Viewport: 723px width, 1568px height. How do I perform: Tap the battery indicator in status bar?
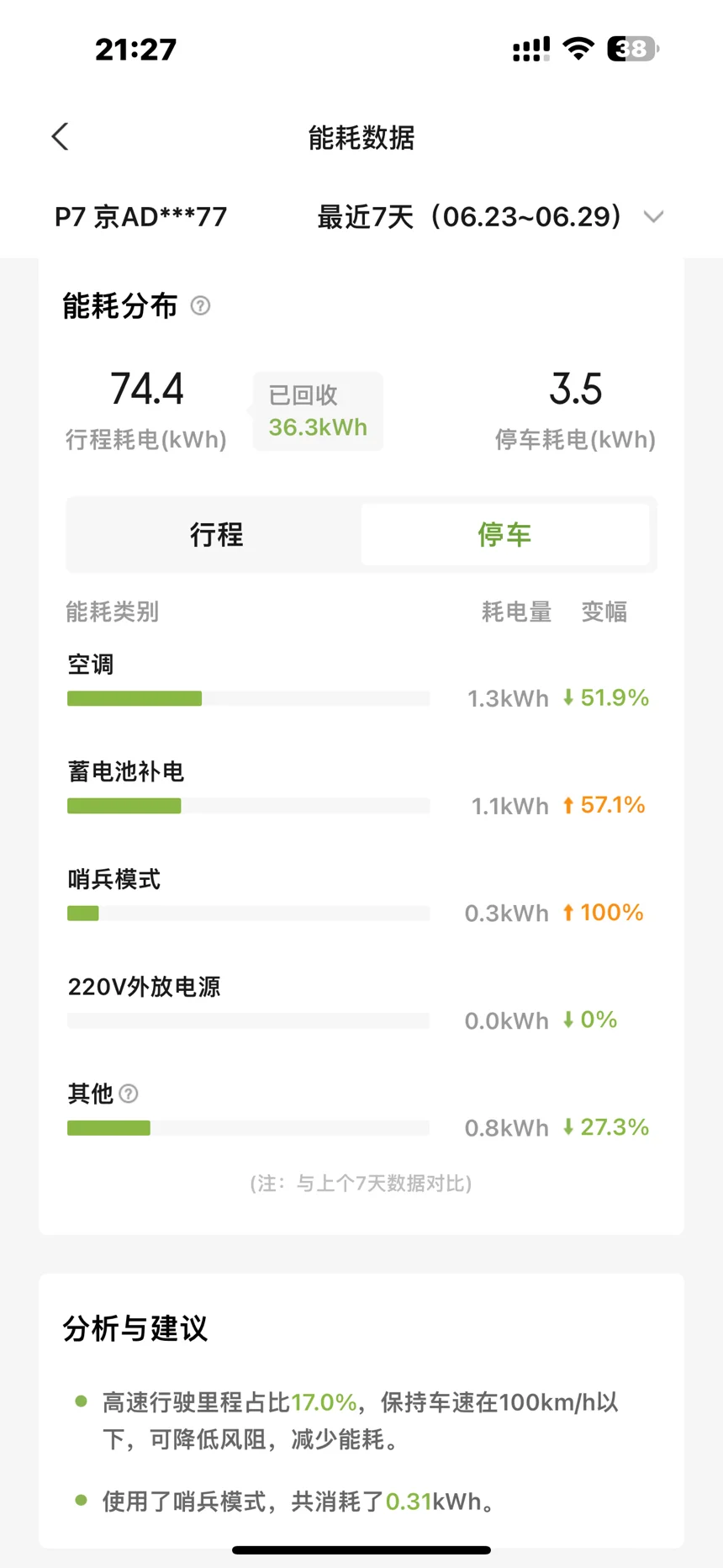633,49
